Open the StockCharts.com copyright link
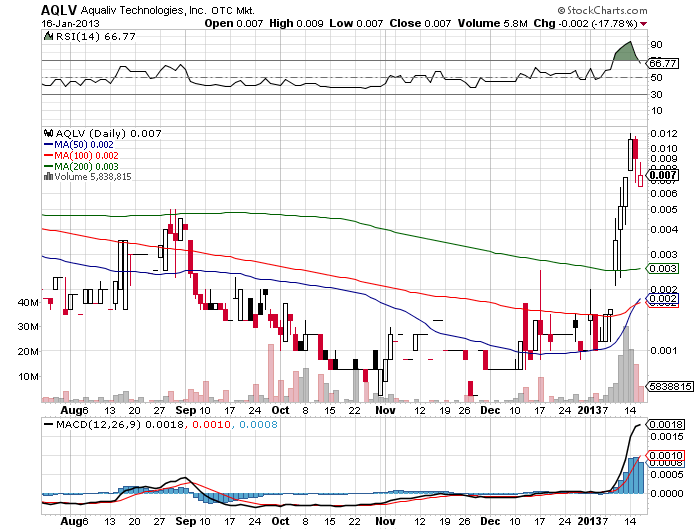This screenshot has width=700, height=530. (602, 10)
